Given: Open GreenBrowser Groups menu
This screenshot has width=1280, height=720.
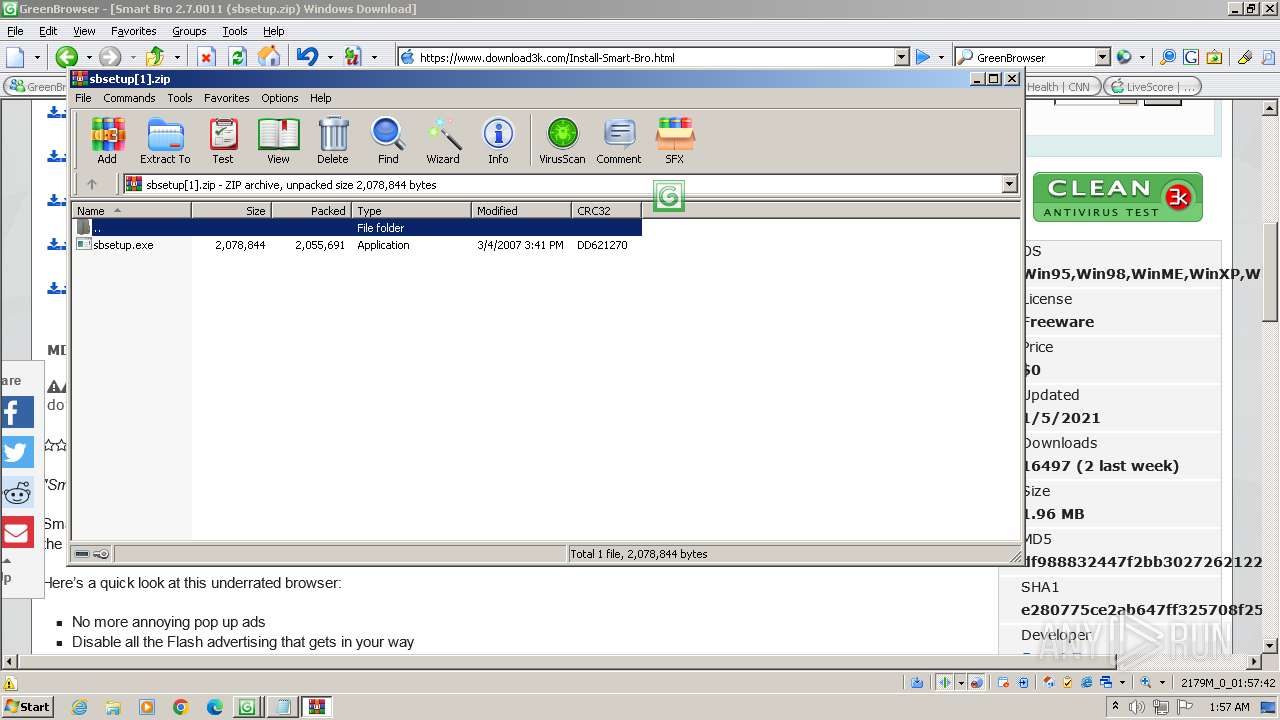Looking at the screenshot, I should (189, 31).
